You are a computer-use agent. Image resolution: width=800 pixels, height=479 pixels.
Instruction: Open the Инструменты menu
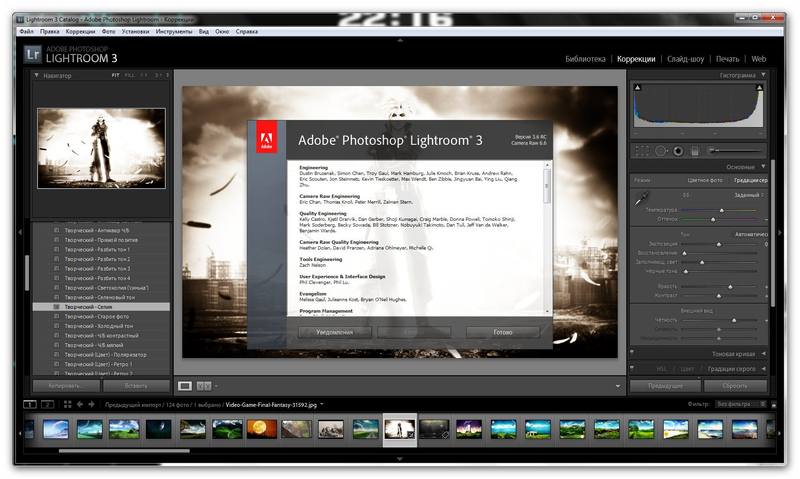(x=174, y=32)
